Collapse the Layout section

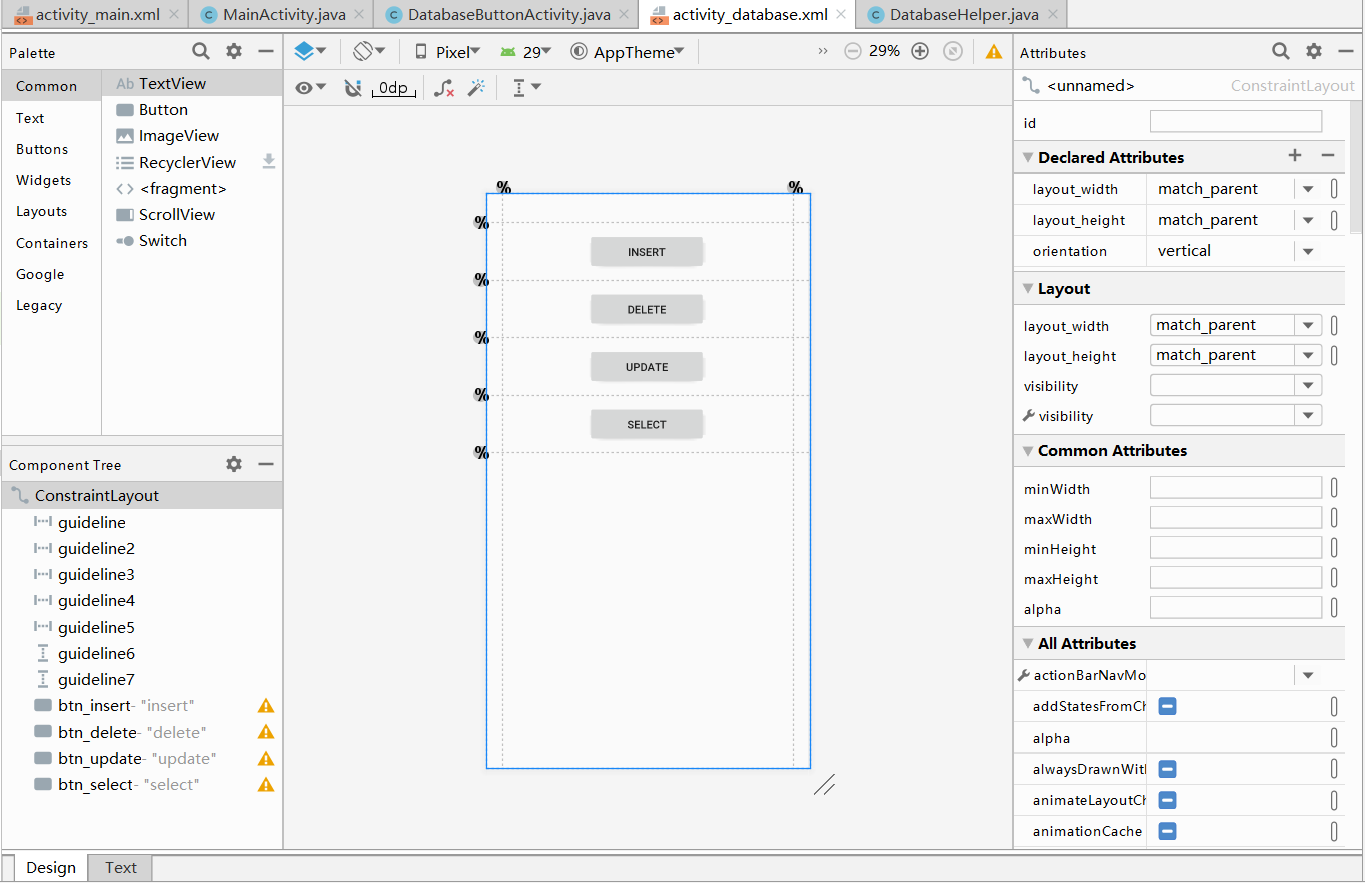[1028, 289]
